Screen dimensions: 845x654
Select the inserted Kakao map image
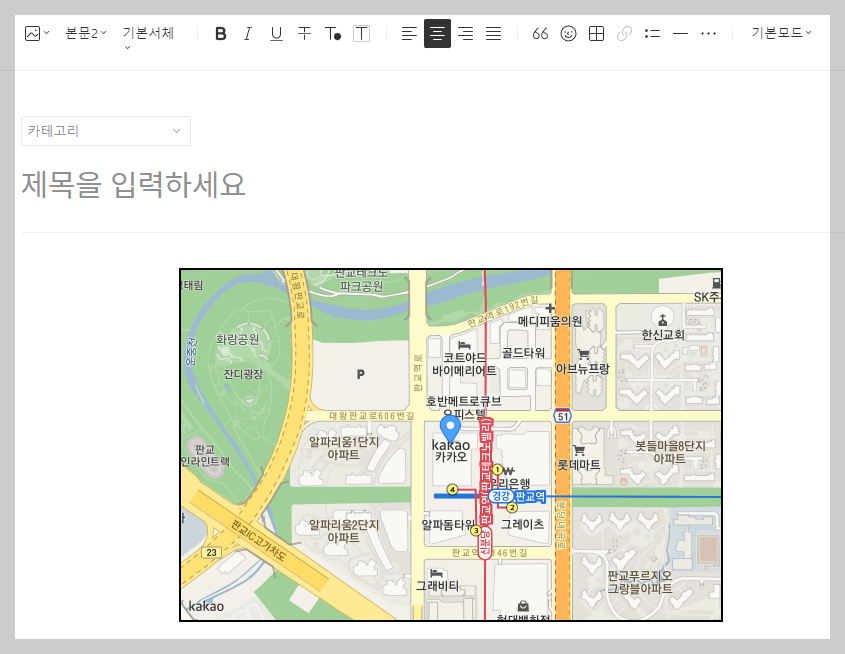[451, 445]
